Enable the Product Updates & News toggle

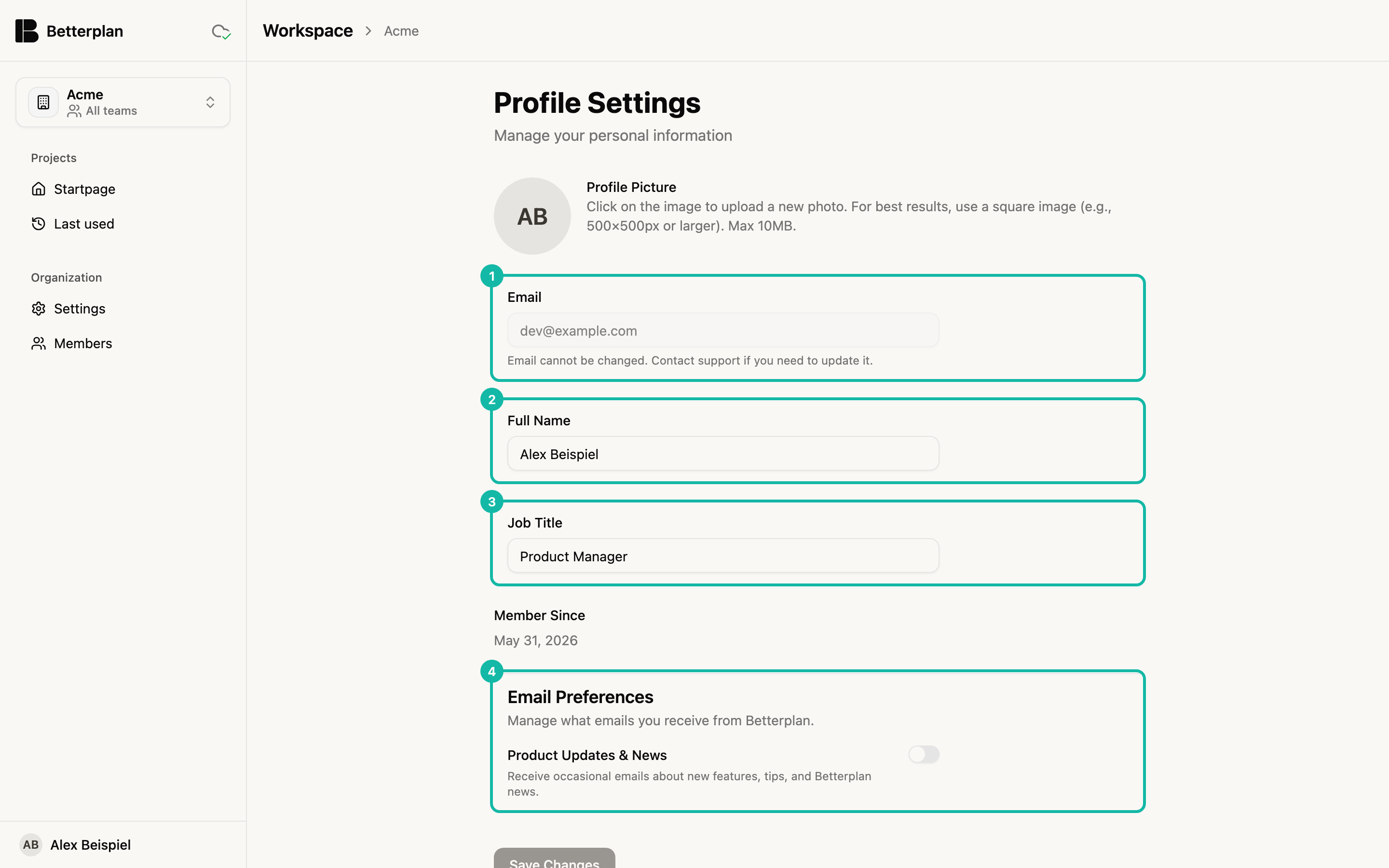(x=924, y=754)
